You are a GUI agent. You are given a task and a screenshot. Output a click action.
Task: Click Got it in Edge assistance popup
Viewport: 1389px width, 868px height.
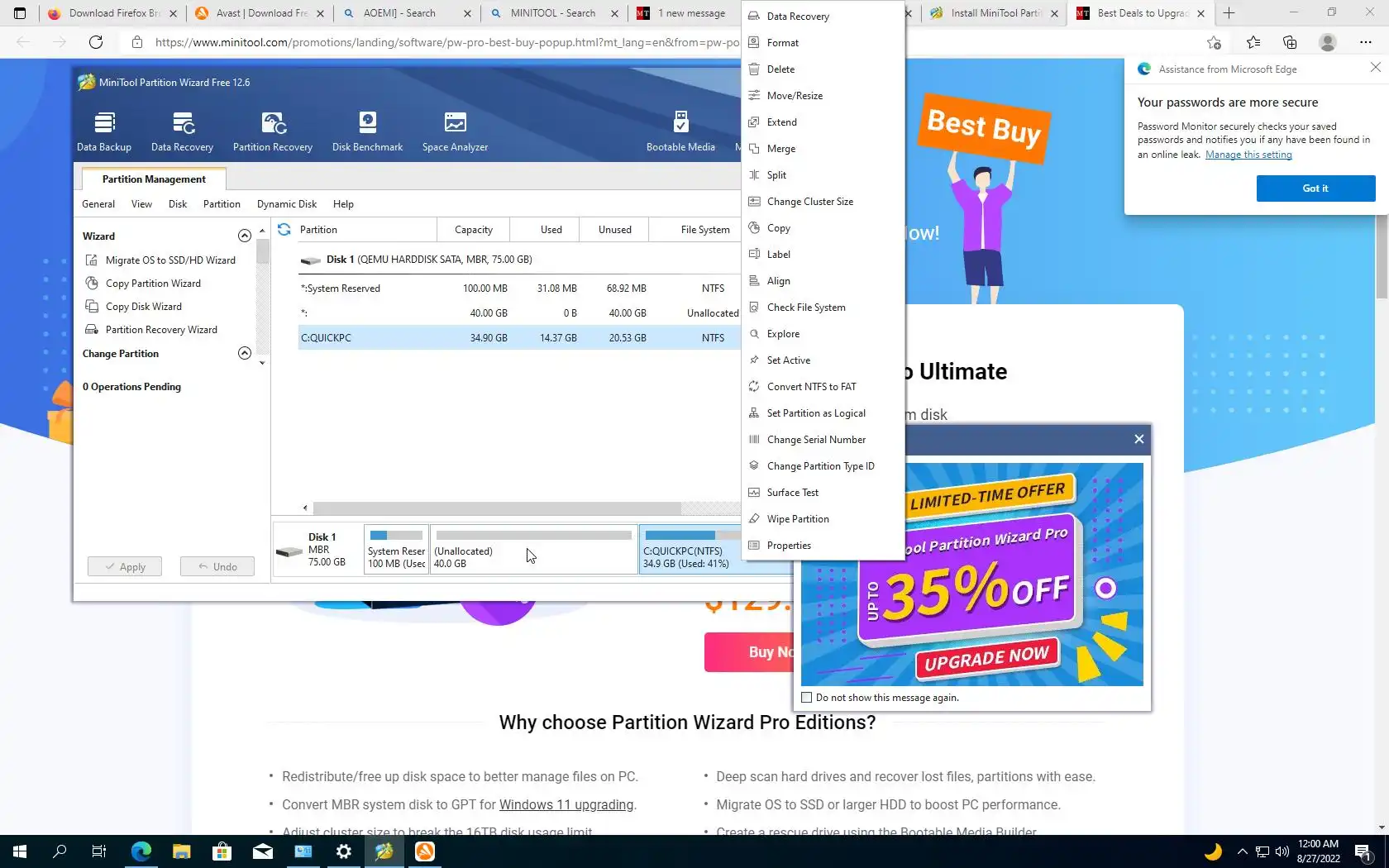click(x=1315, y=188)
